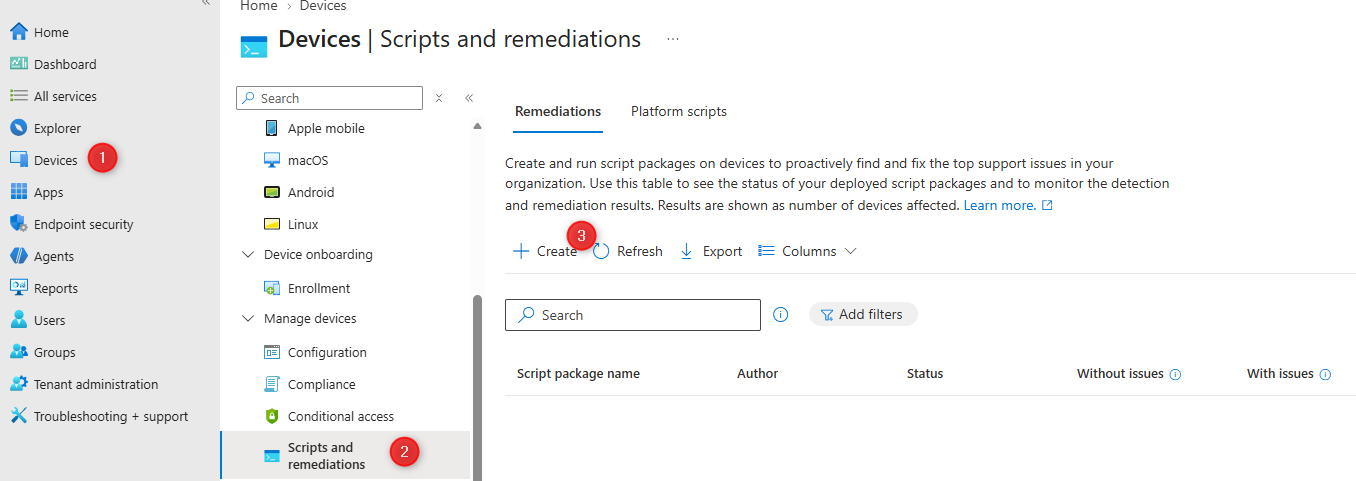Viewport: 1356px width, 481px height.
Task: Collapse the devices side menu double chevron
Action: pos(469,98)
